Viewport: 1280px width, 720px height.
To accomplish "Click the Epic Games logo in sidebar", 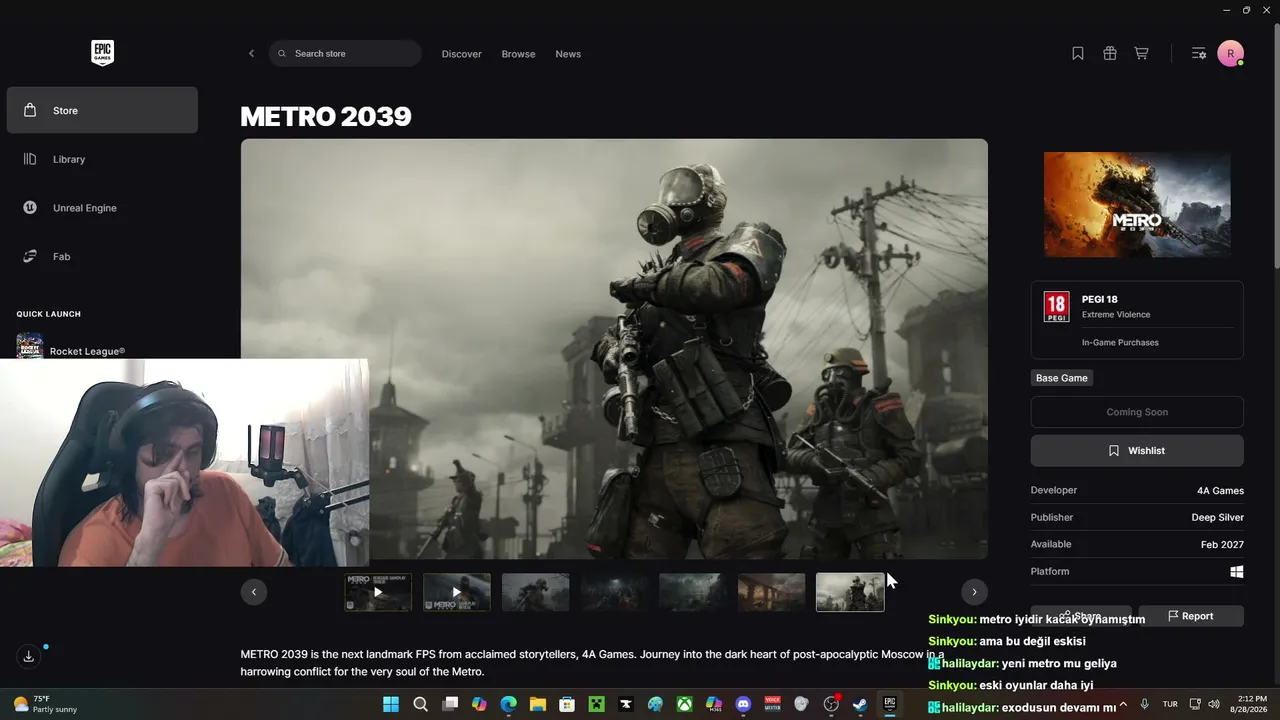I will [102, 53].
